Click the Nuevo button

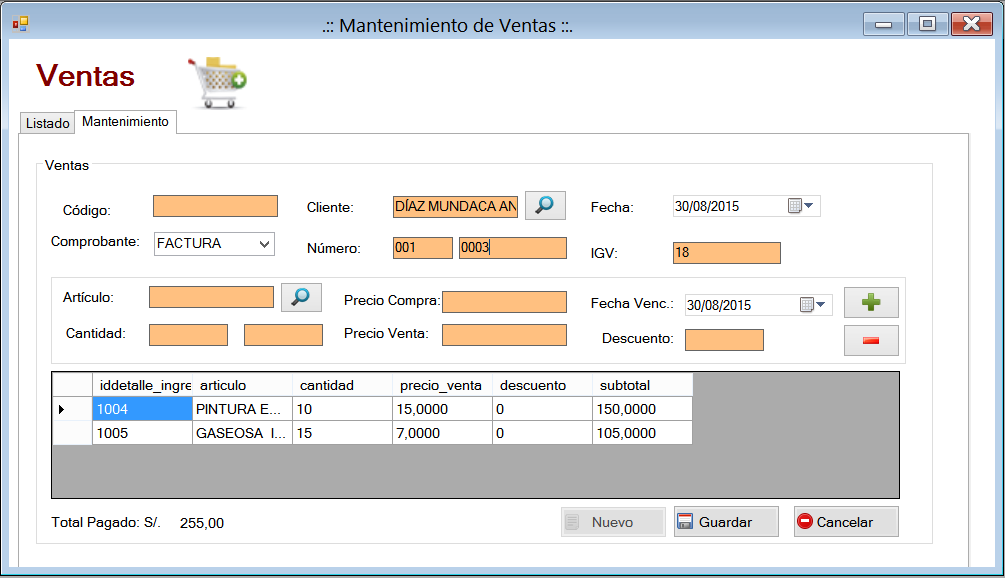click(612, 521)
